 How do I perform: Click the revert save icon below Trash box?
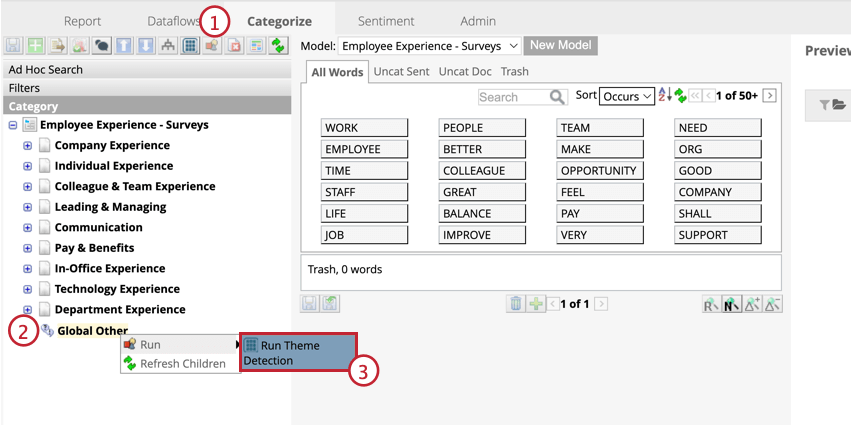[x=330, y=303]
